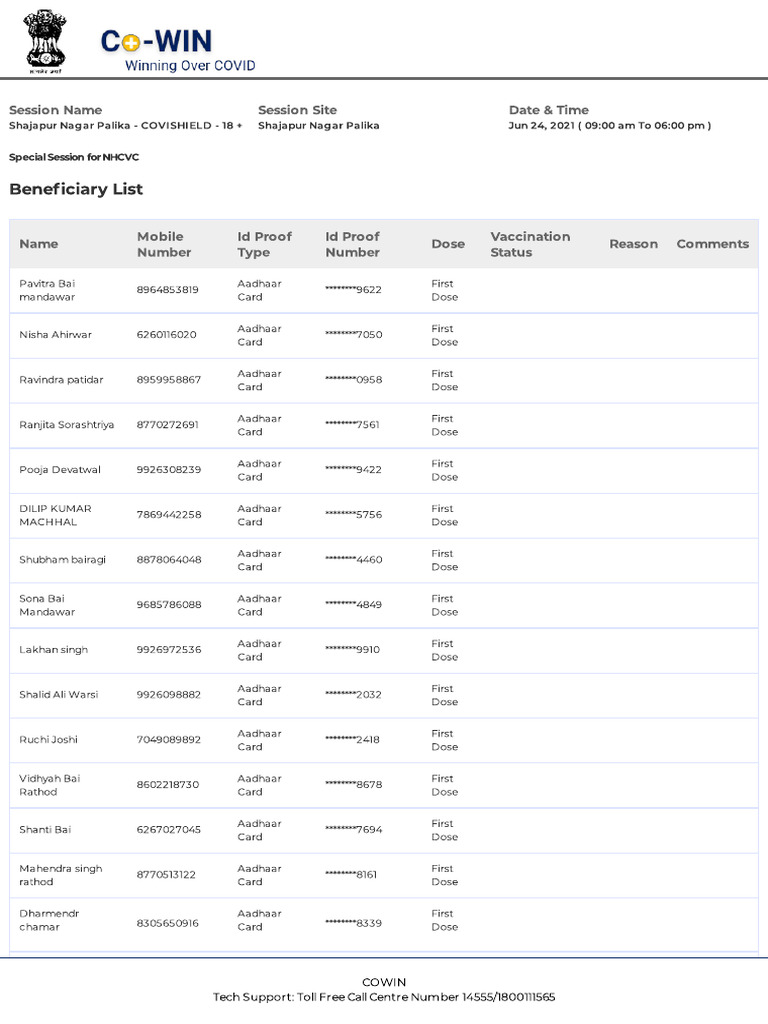Screen dimensions: 768x1024
Task: Click the national emblem logo
Action: 45,41
